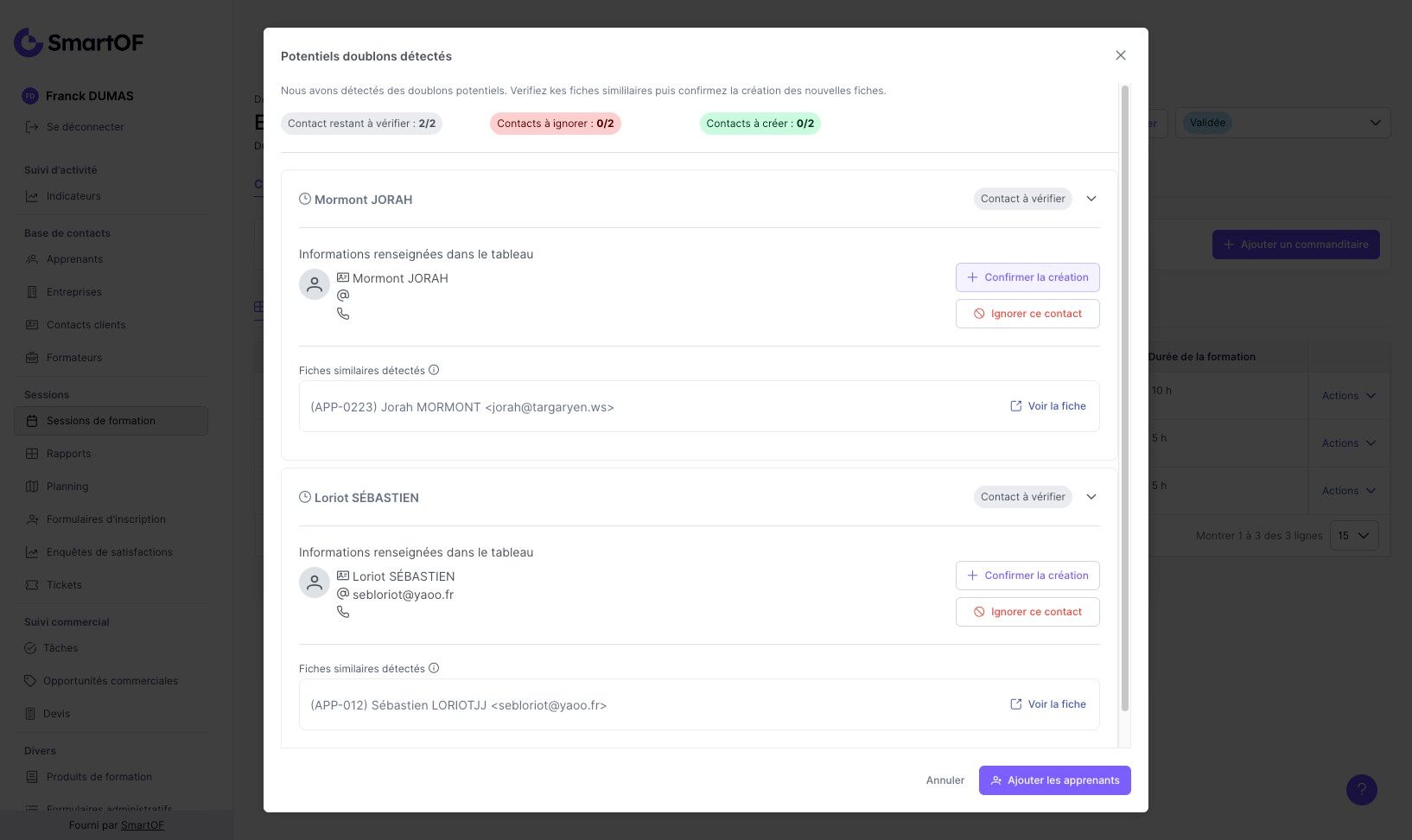
Task: Collapse the Loriot SÉBASTIEN contact panel
Action: click(x=1091, y=497)
